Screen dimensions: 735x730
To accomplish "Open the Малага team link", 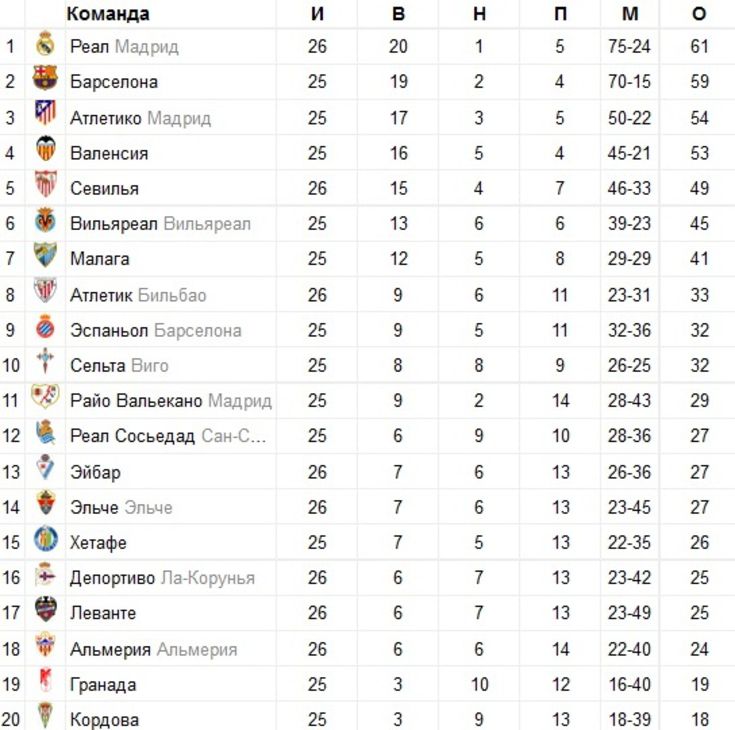I will (99, 259).
